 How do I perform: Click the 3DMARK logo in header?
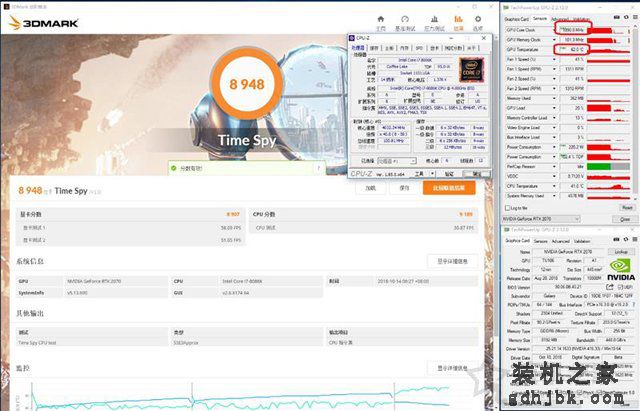(x=44, y=23)
